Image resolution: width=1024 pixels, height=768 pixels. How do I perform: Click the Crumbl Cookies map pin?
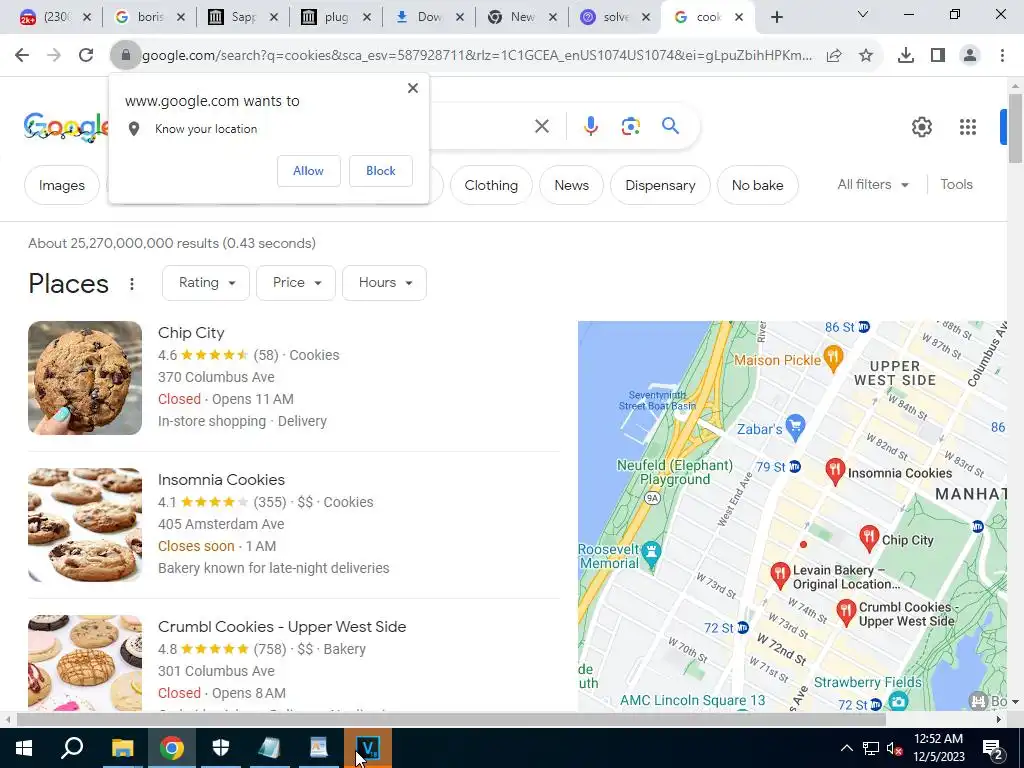[x=846, y=613]
